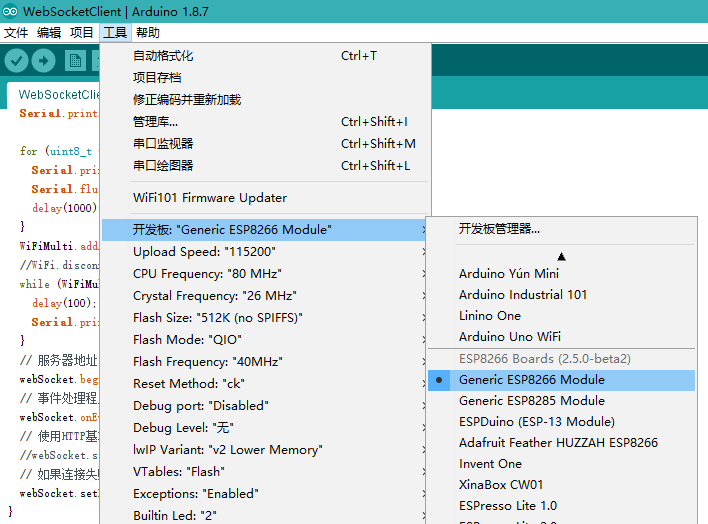Image resolution: width=708 pixels, height=524 pixels.
Task: Select Invent One board
Action: 561,464
